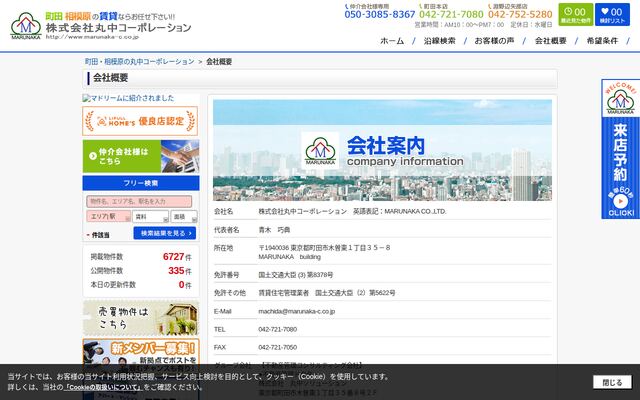The image size is (640, 400).
Task: Open the favorites heart list button
Action: [x=612, y=14]
